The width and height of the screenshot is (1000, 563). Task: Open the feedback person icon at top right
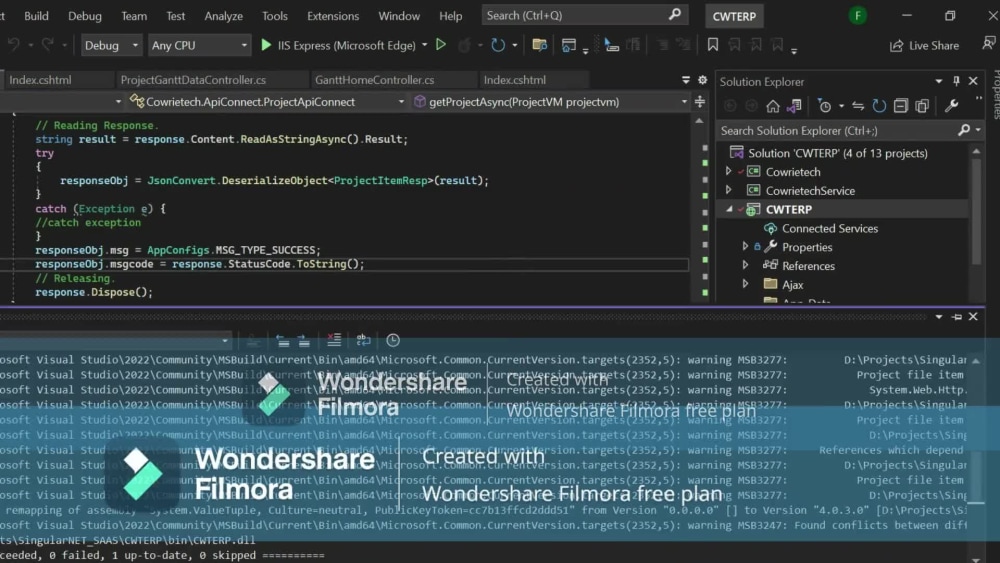click(988, 43)
